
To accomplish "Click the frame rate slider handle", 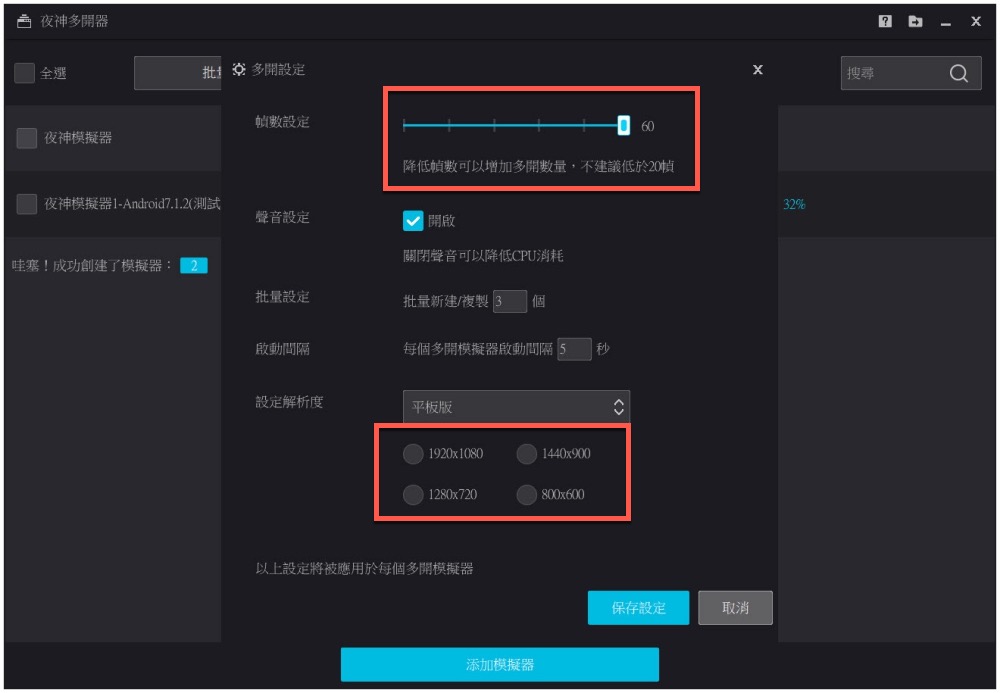I will tap(624, 126).
